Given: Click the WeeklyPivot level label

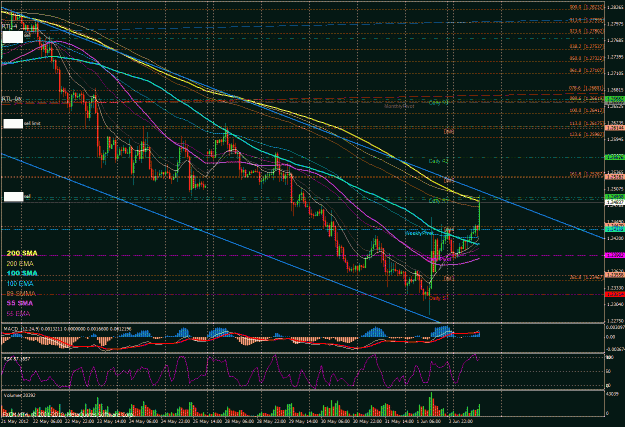Looking at the screenshot, I should pos(419,233).
